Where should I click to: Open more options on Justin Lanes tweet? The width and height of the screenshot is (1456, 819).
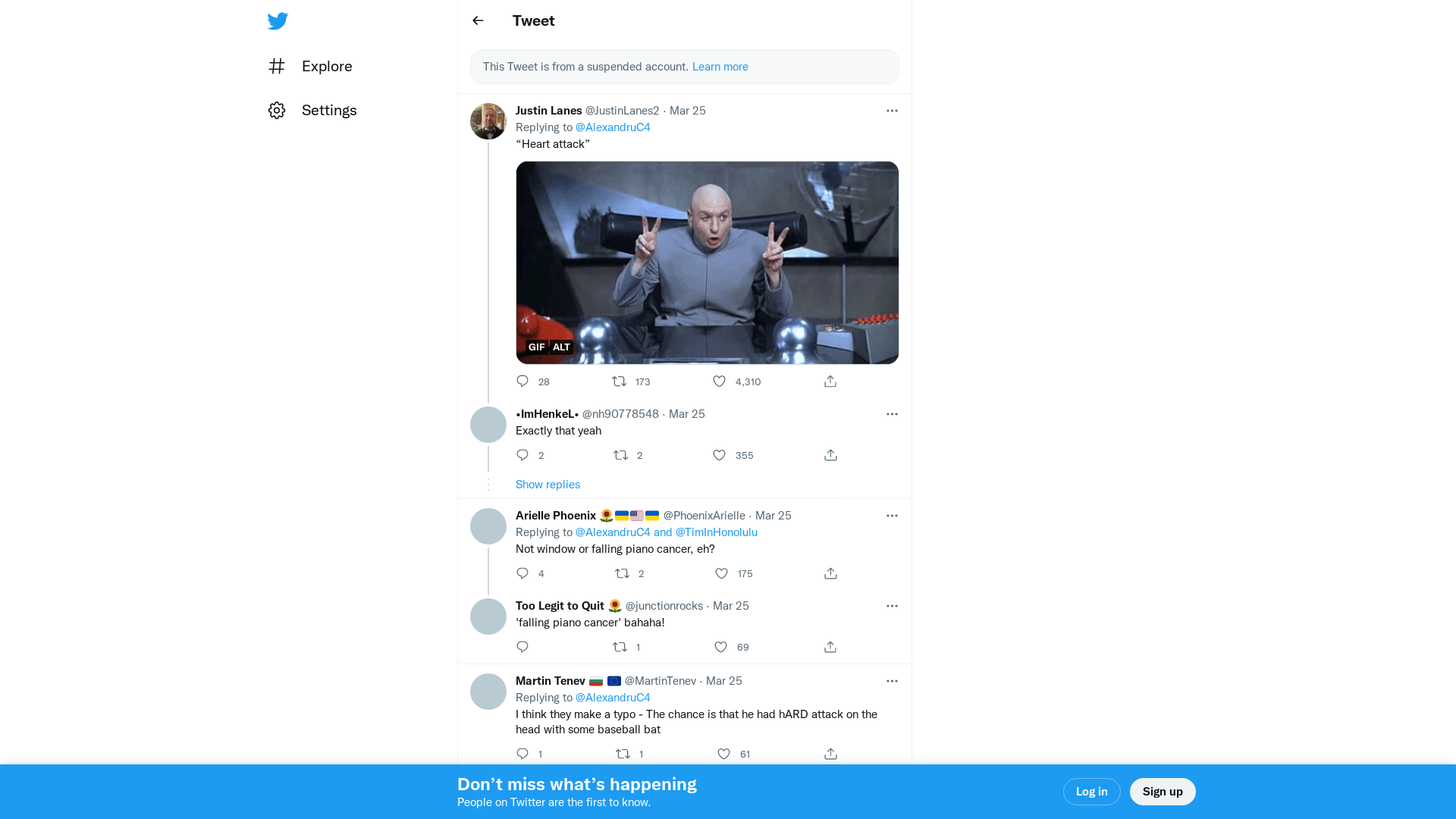(x=892, y=111)
